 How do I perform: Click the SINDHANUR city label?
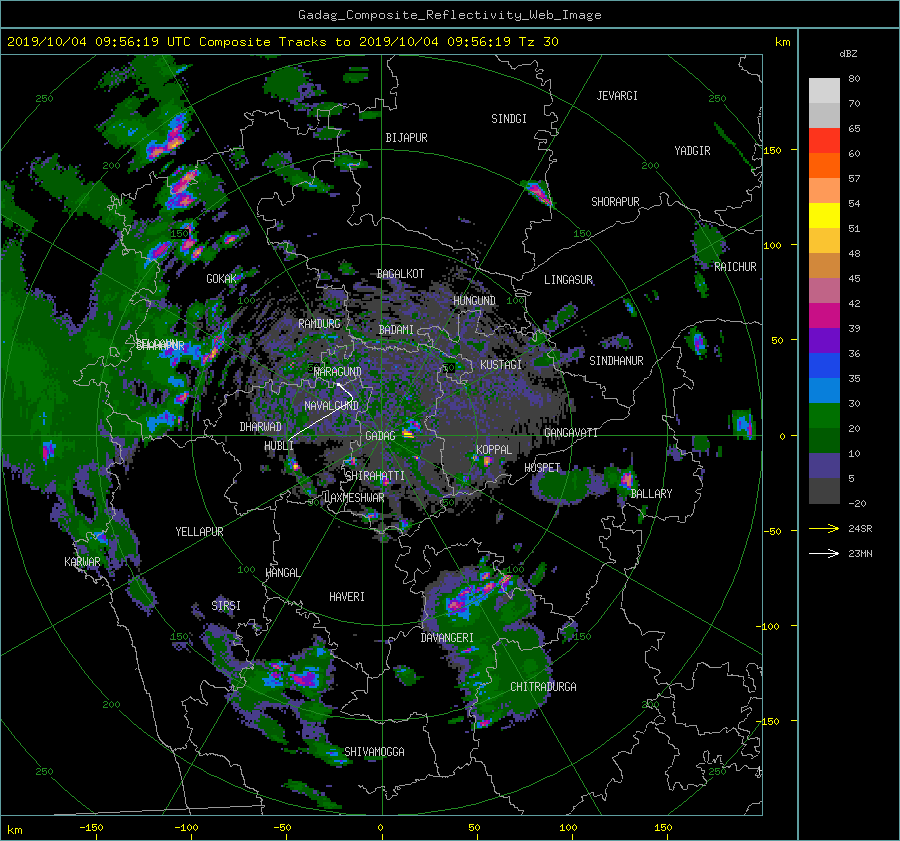(616, 361)
